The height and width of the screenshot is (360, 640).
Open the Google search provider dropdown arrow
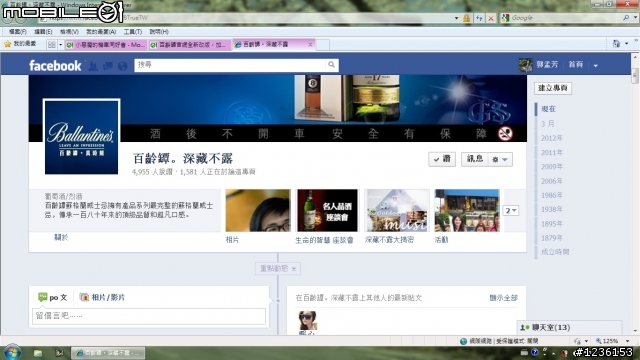click(635, 18)
